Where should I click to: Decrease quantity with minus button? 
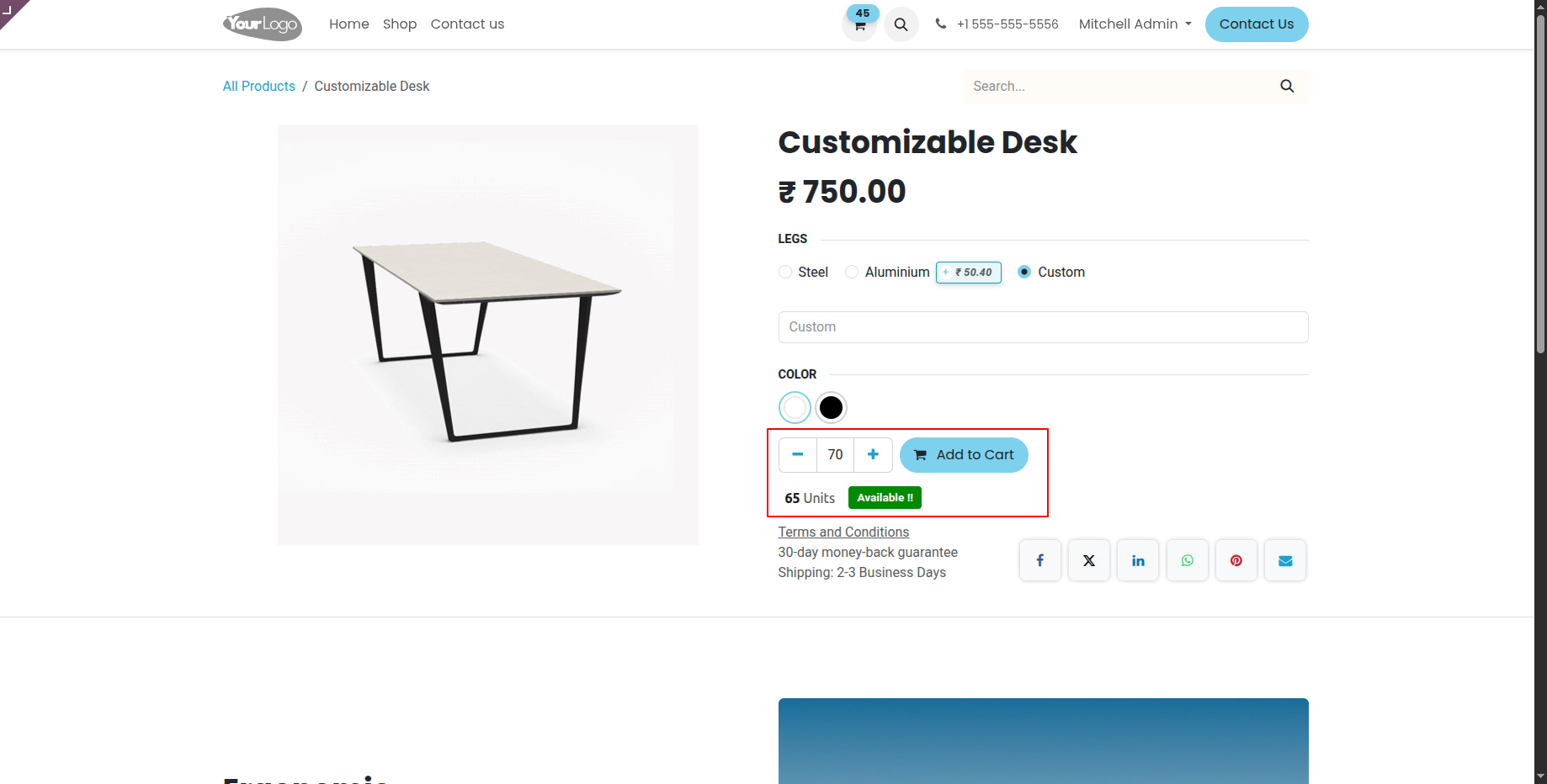[x=798, y=455]
